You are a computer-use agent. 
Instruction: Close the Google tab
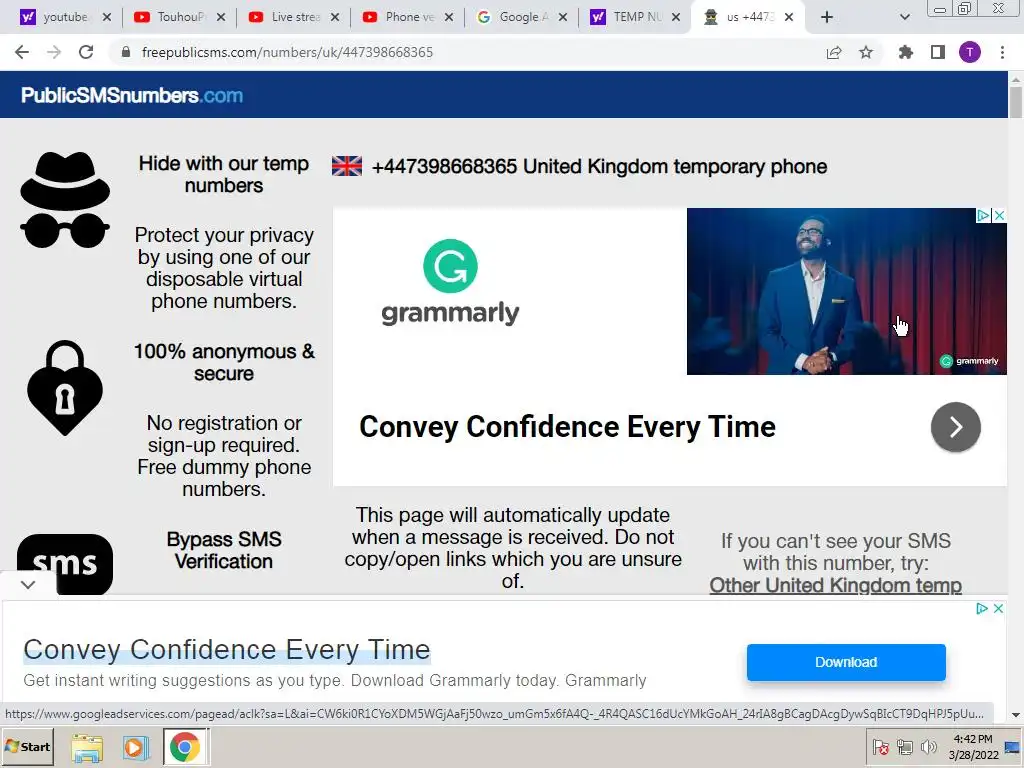563,17
